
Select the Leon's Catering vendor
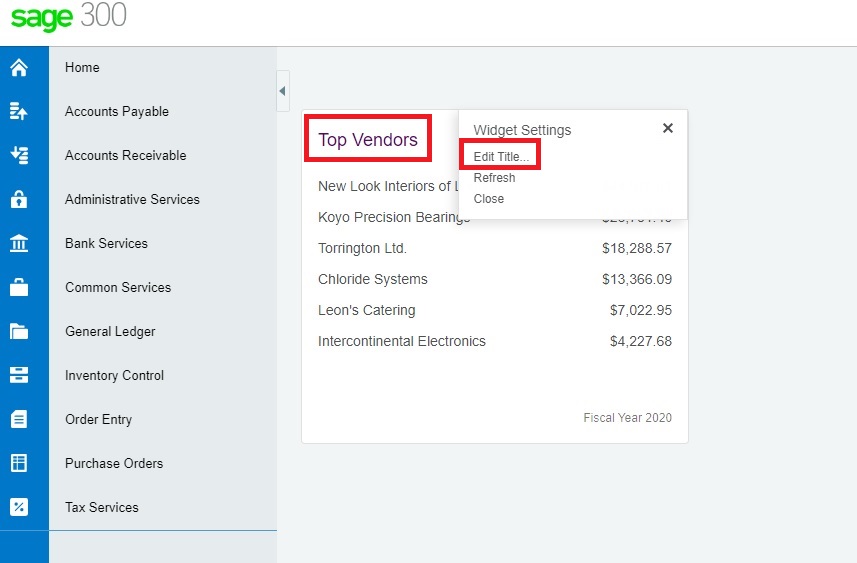367,310
